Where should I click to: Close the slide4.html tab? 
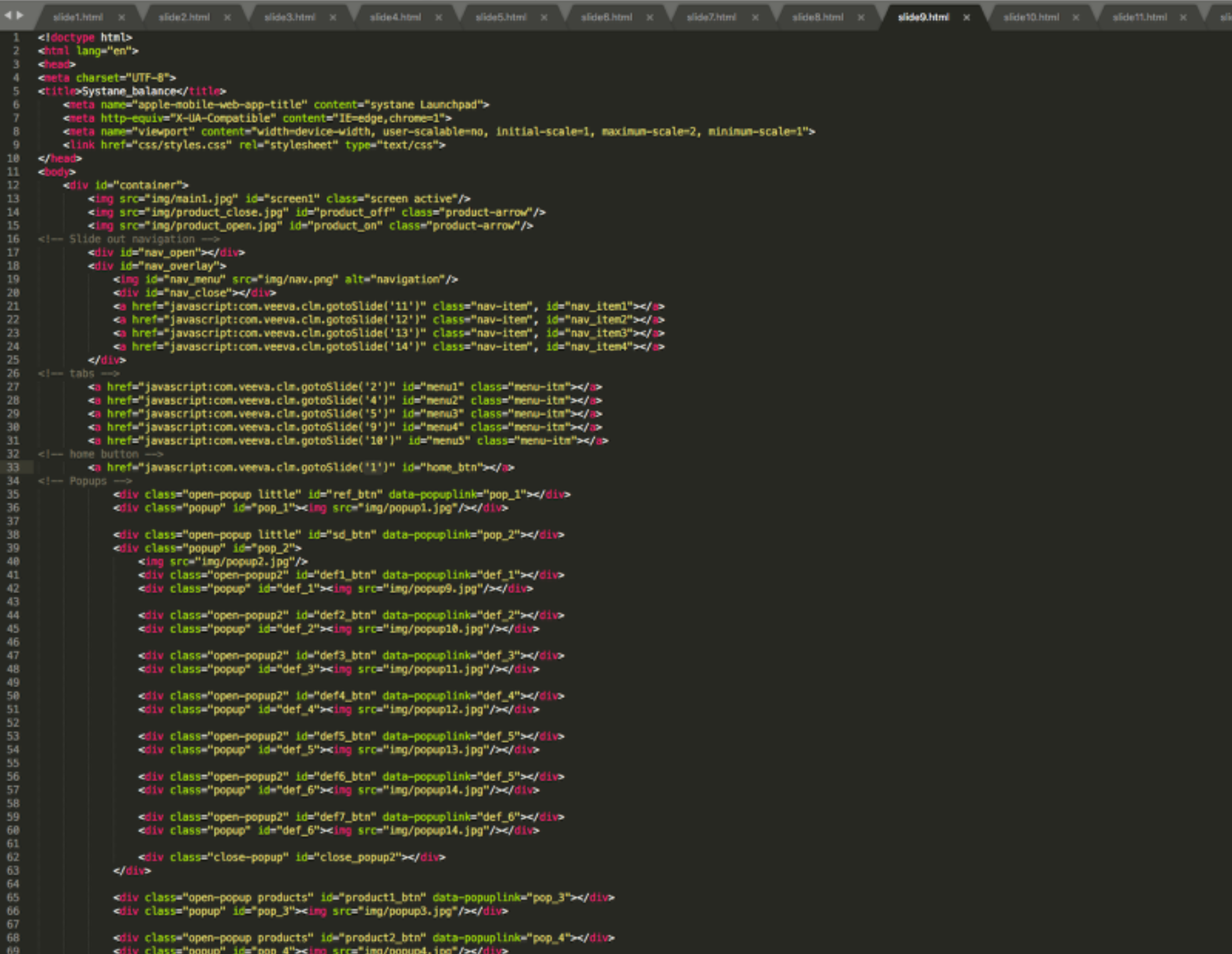[x=439, y=17]
